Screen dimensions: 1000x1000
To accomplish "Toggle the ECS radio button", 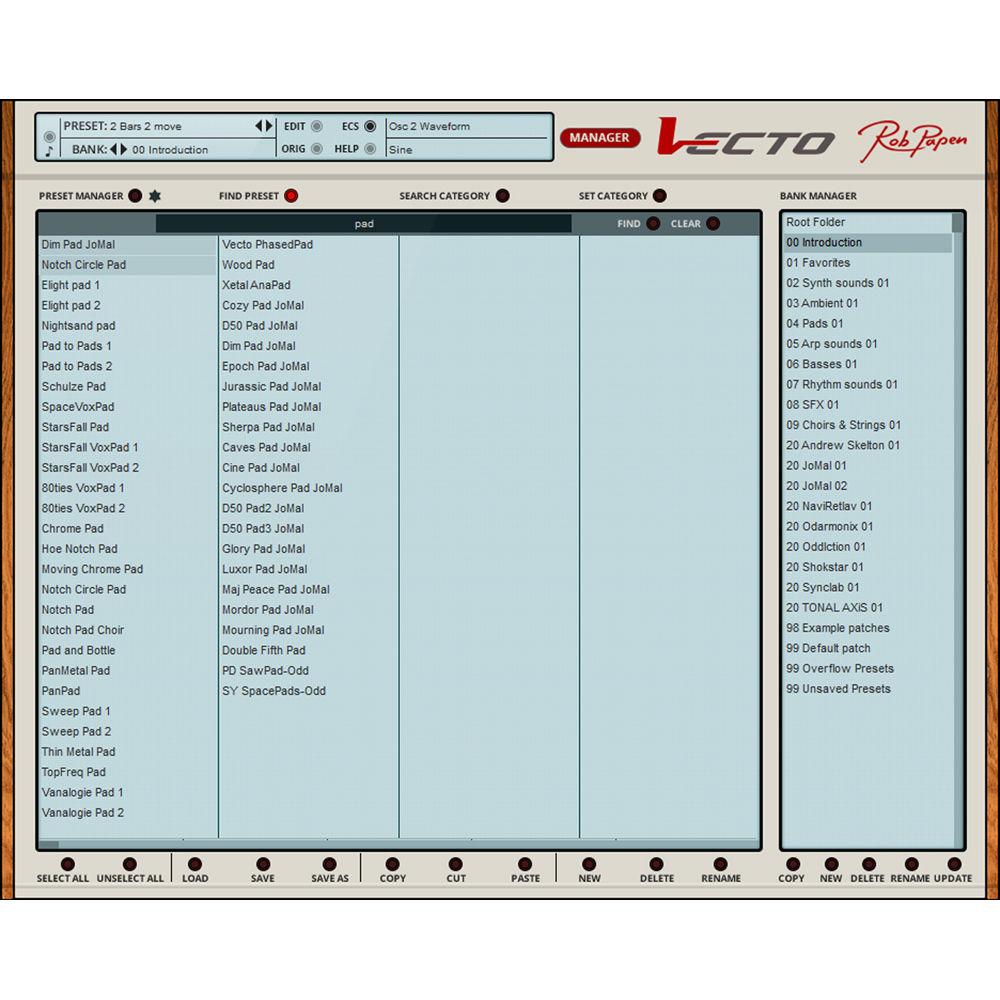I will pyautogui.click(x=370, y=127).
